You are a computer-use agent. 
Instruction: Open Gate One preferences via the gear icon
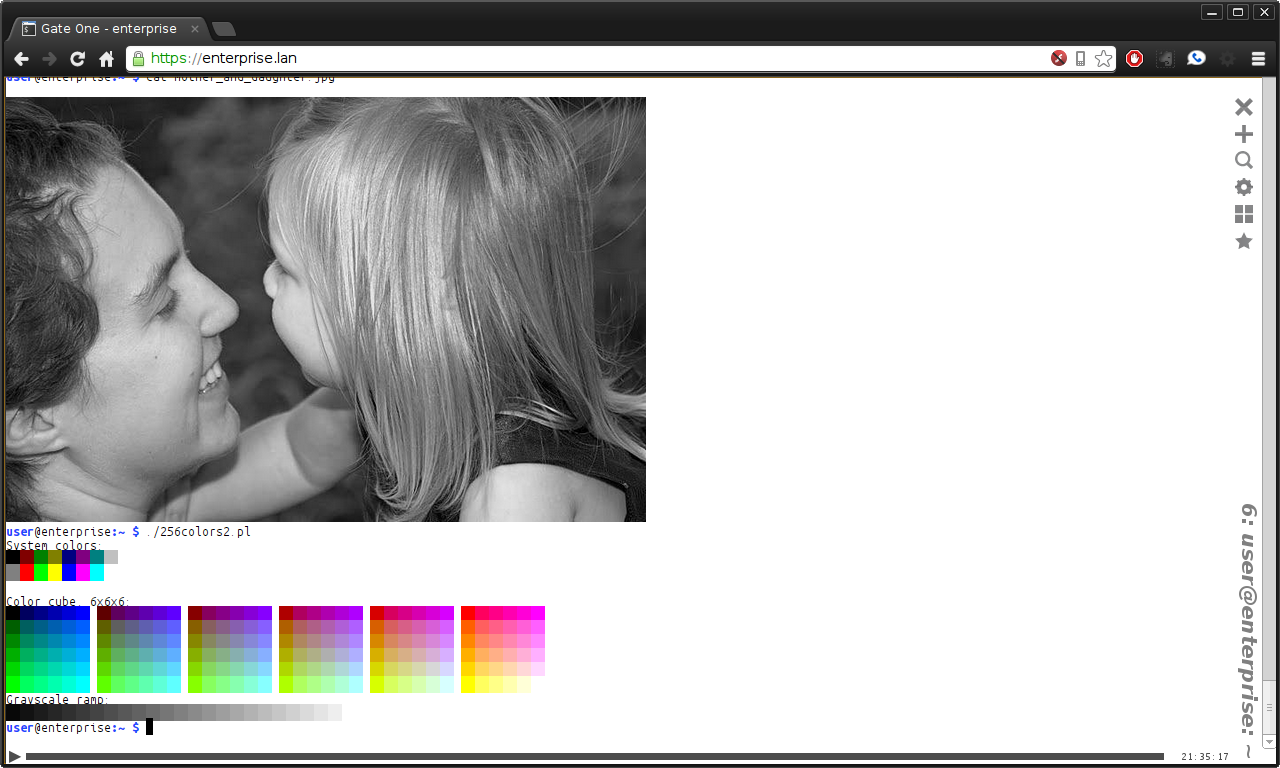1243,187
